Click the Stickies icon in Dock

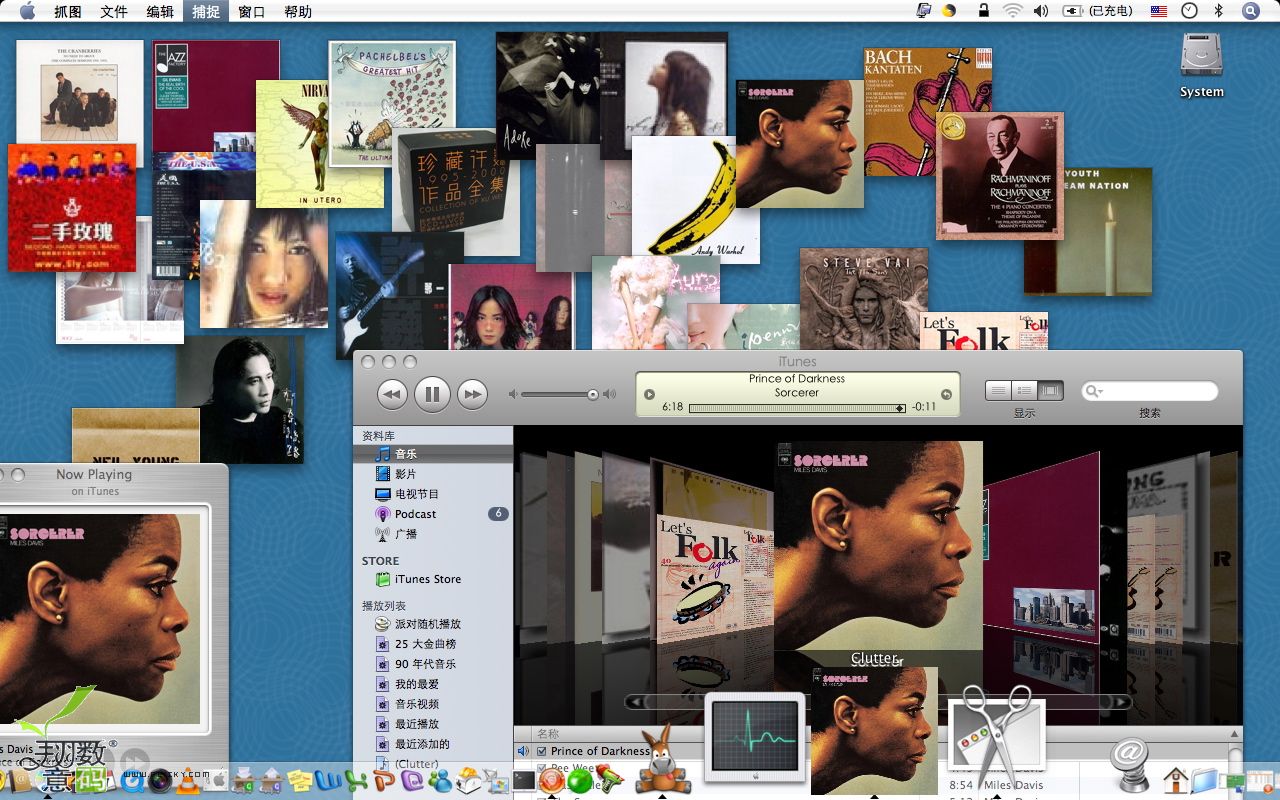(x=298, y=780)
